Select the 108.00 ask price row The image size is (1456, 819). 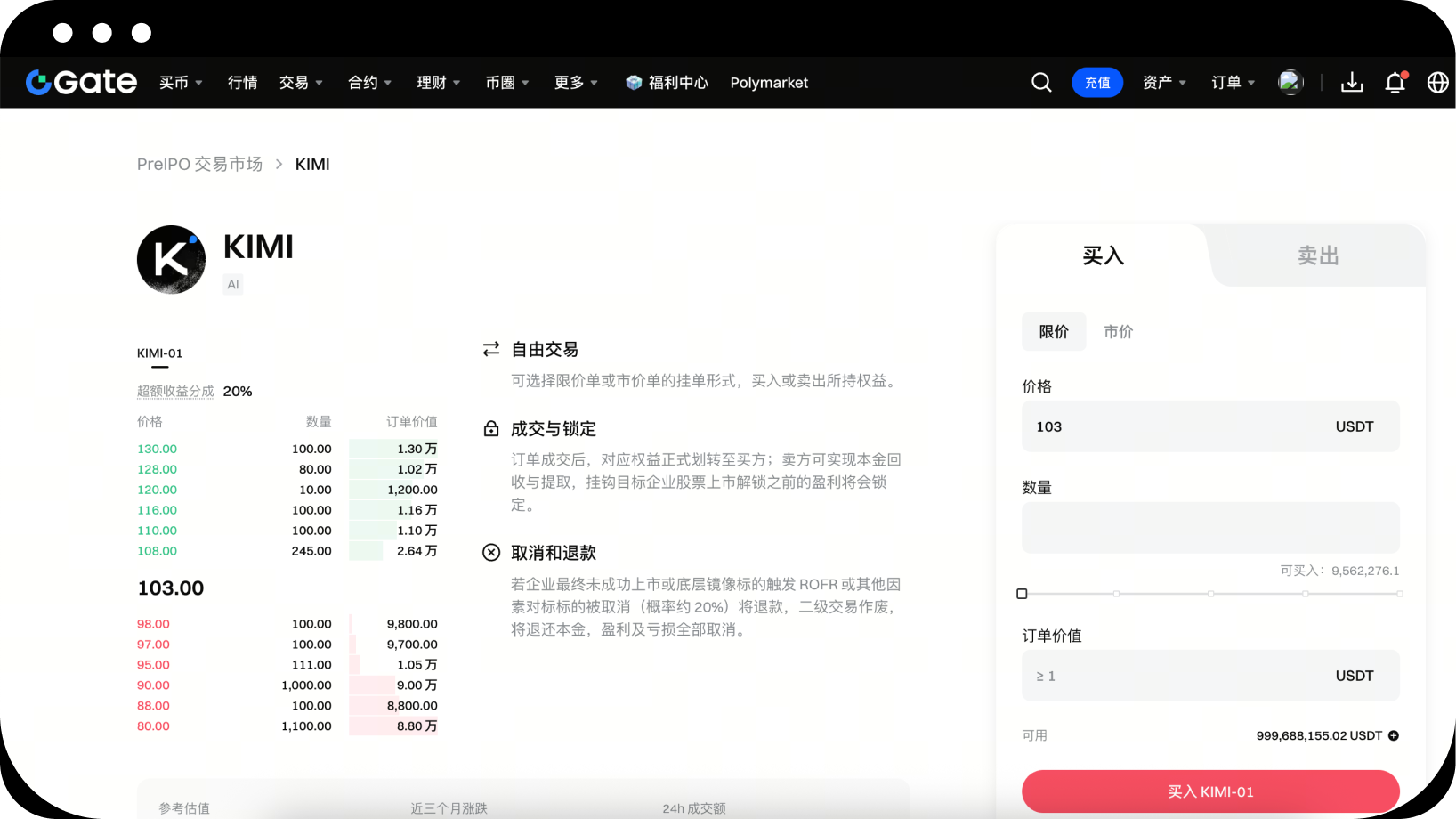[287, 551]
